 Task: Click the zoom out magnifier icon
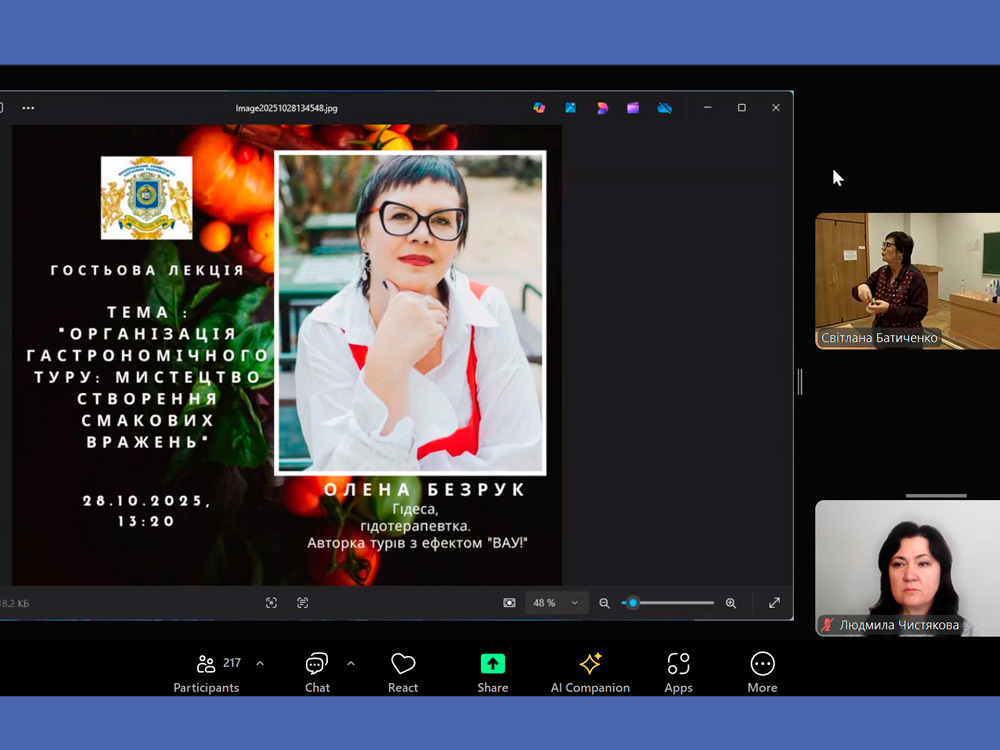604,603
